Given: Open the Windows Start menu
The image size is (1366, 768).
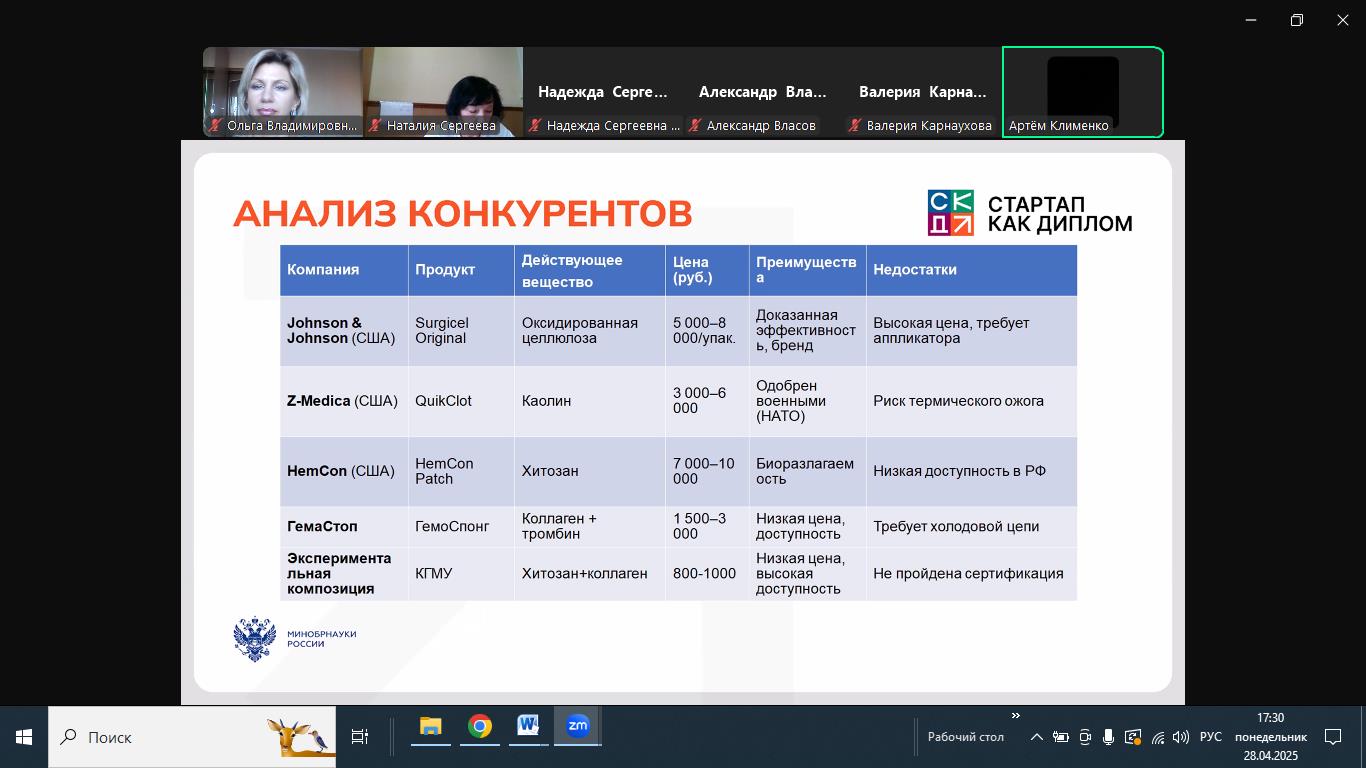Looking at the screenshot, I should tap(24, 737).
